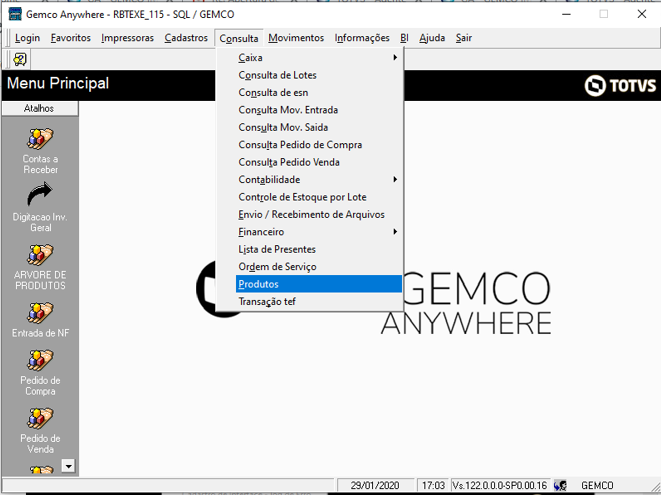This screenshot has height=495, width=661.
Task: Open the Digitacao Inv. Geral arrow shortcut
Action: coord(40,194)
